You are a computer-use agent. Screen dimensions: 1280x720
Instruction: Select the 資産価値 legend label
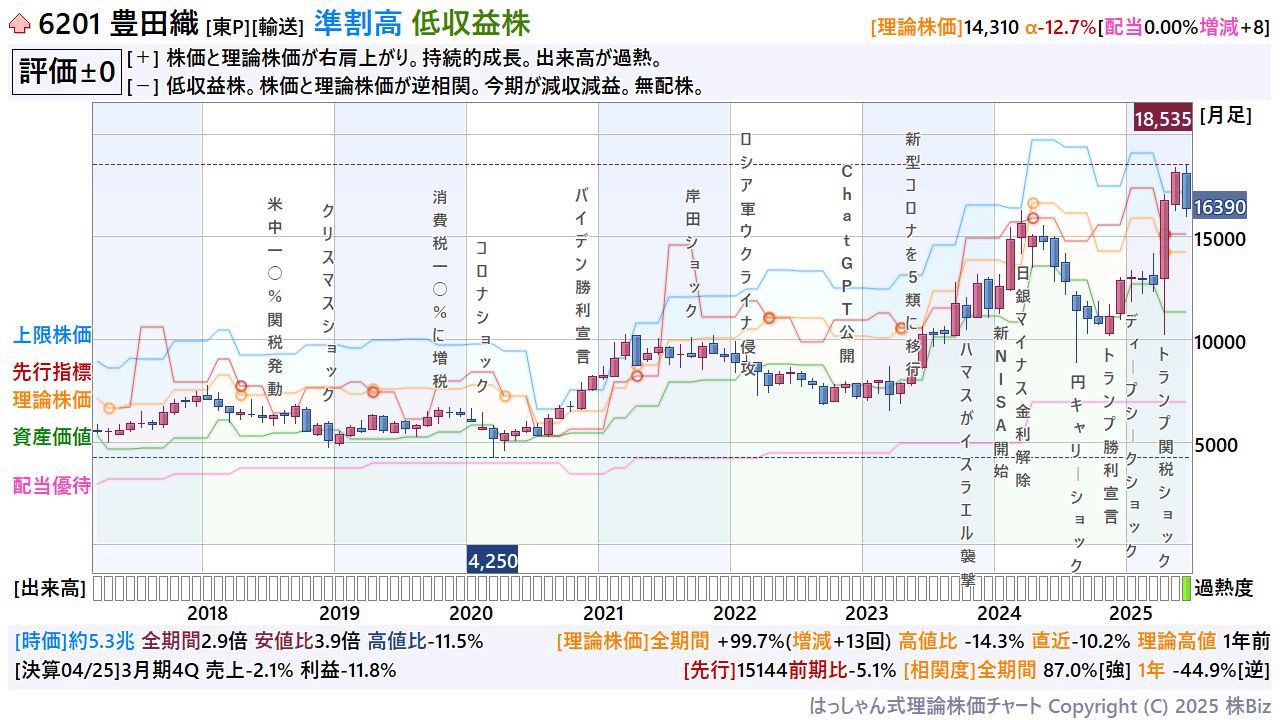coord(52,436)
